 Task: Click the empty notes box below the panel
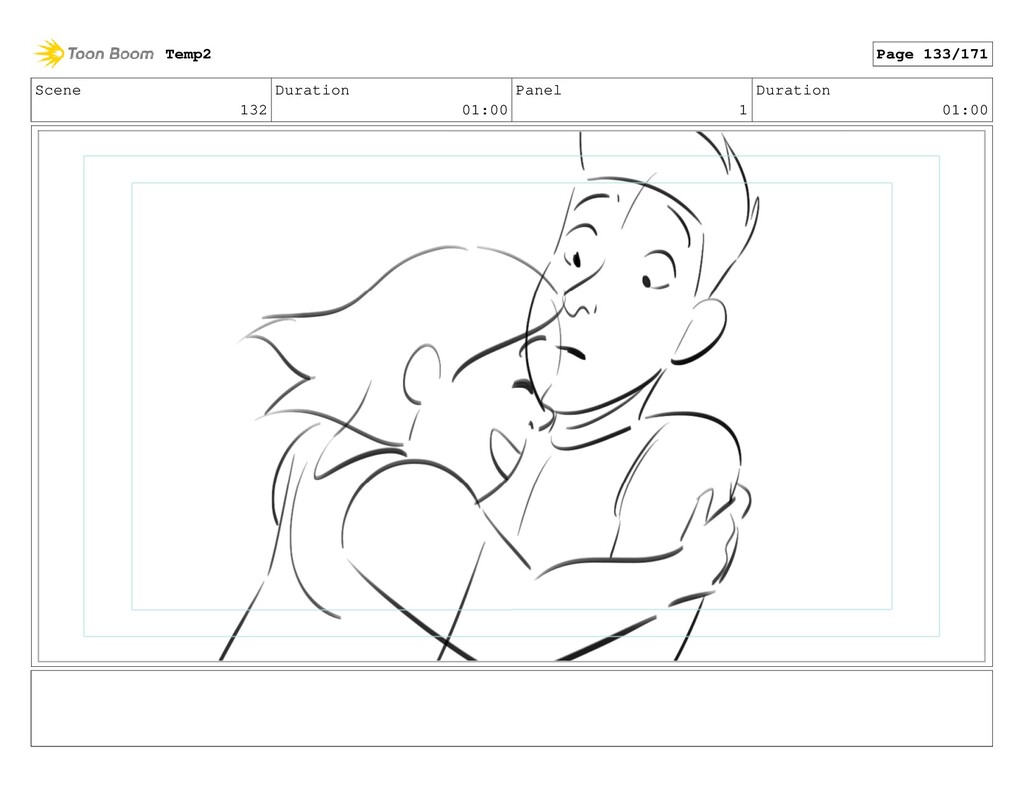[511, 708]
